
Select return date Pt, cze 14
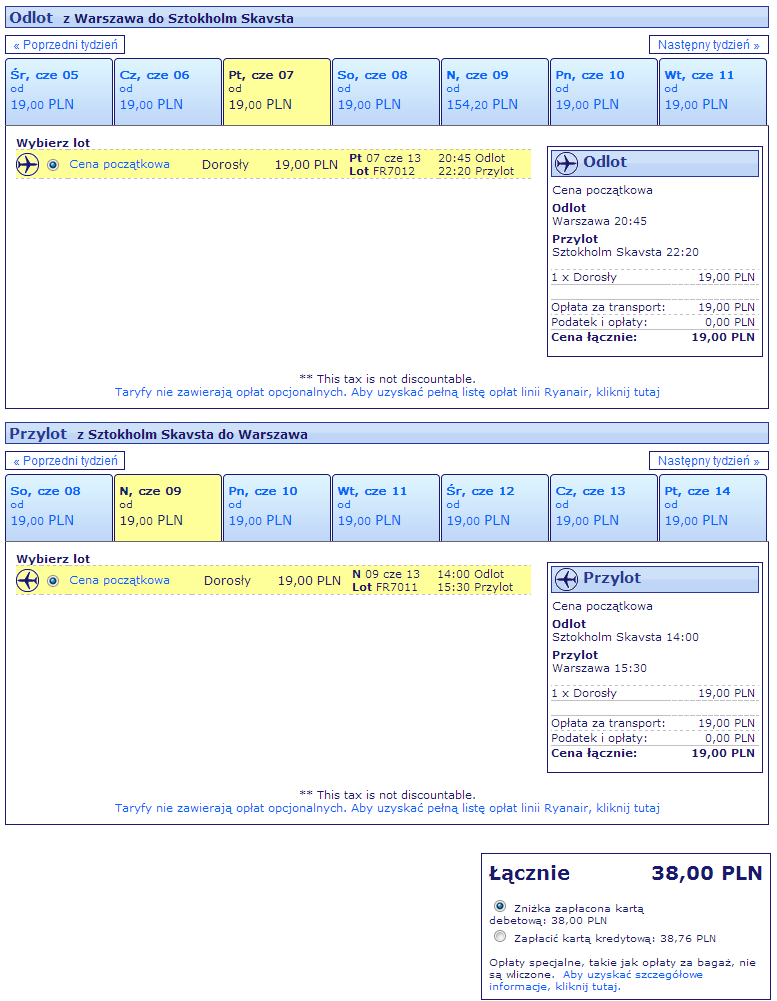click(x=713, y=508)
